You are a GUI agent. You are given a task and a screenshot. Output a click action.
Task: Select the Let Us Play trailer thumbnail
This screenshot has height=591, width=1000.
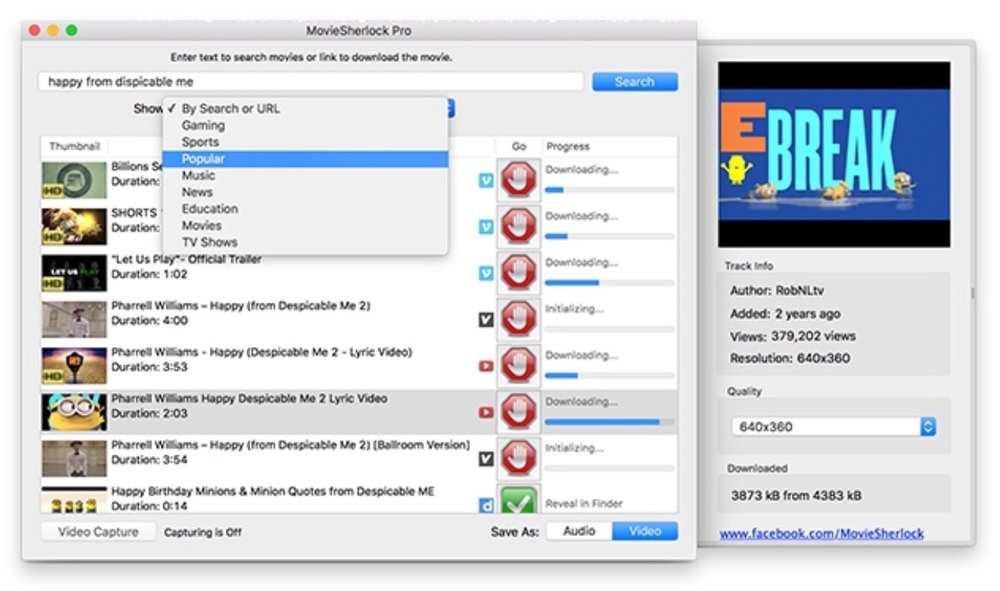point(74,273)
